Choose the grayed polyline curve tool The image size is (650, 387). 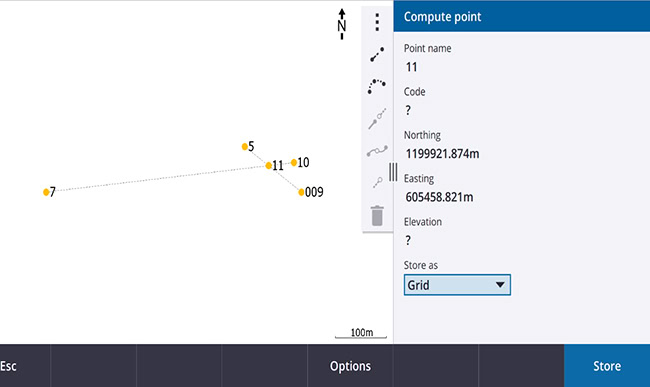click(377, 151)
